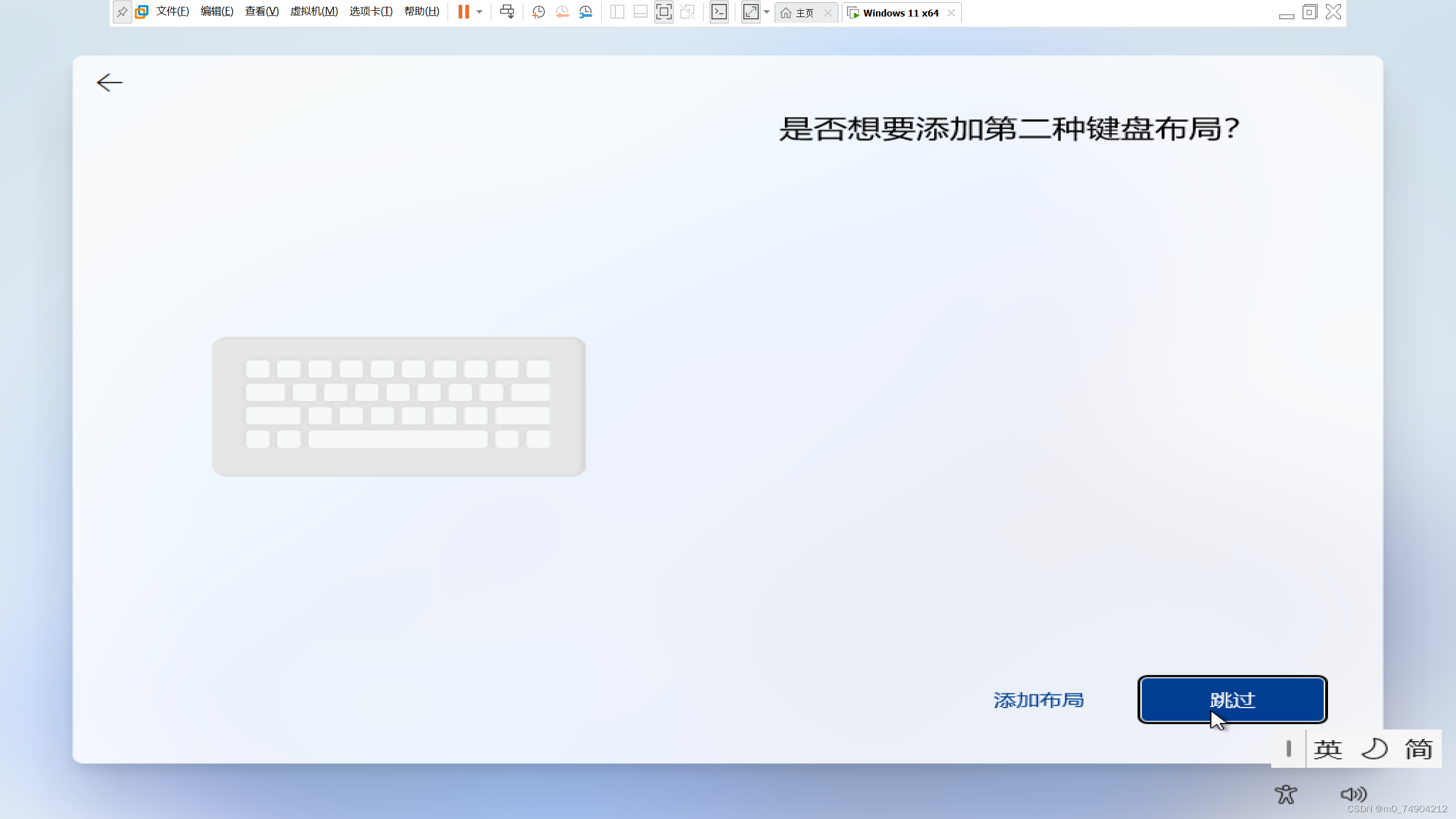Adjust the guest sound volume icon
This screenshot has height=819, width=1456.
[x=1354, y=795]
